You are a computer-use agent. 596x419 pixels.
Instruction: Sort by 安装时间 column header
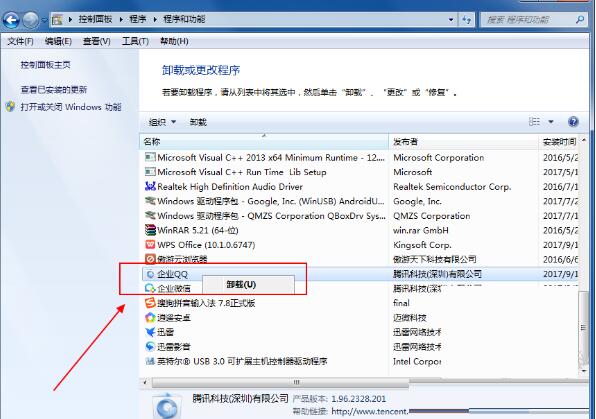click(559, 142)
